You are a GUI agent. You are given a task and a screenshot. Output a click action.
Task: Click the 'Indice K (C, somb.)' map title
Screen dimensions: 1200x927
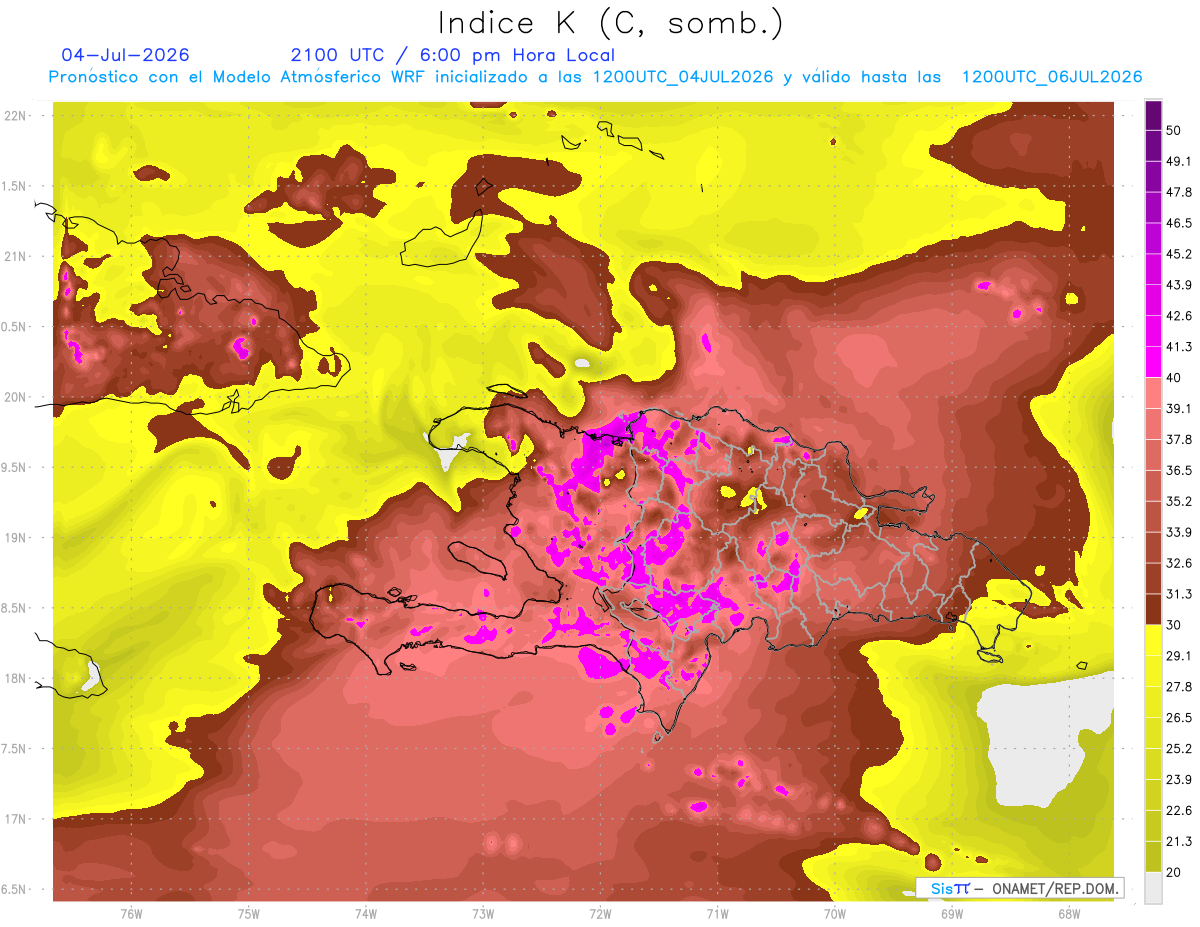tap(611, 23)
